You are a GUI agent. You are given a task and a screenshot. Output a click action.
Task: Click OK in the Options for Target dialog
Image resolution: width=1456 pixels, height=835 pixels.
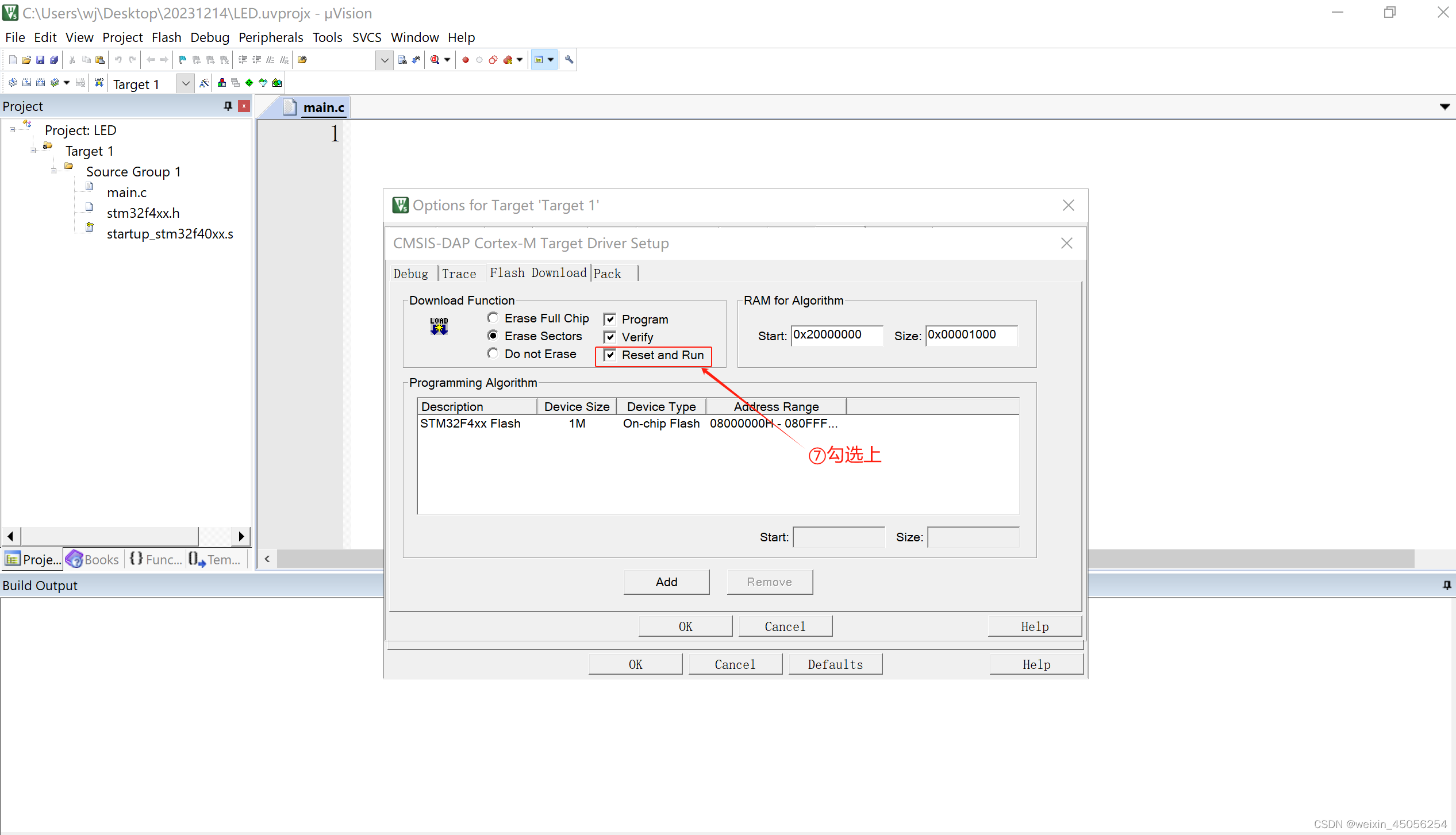635,664
